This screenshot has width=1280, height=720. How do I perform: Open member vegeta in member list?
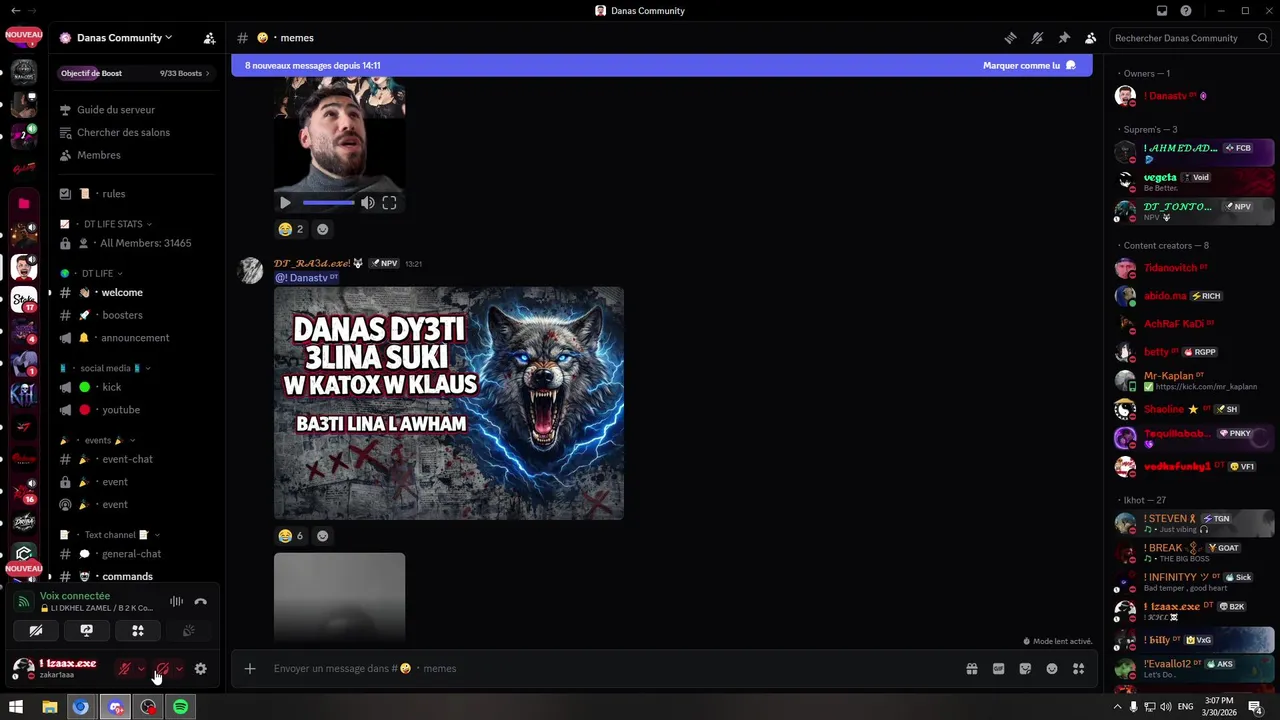click(1193, 181)
